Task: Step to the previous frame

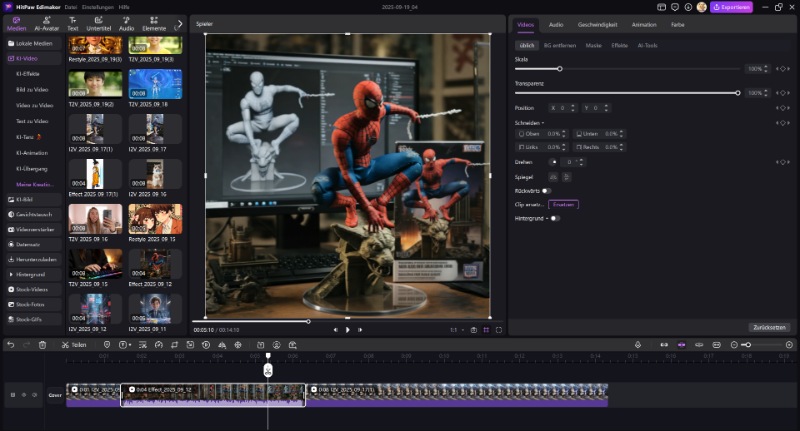Action: (335, 330)
